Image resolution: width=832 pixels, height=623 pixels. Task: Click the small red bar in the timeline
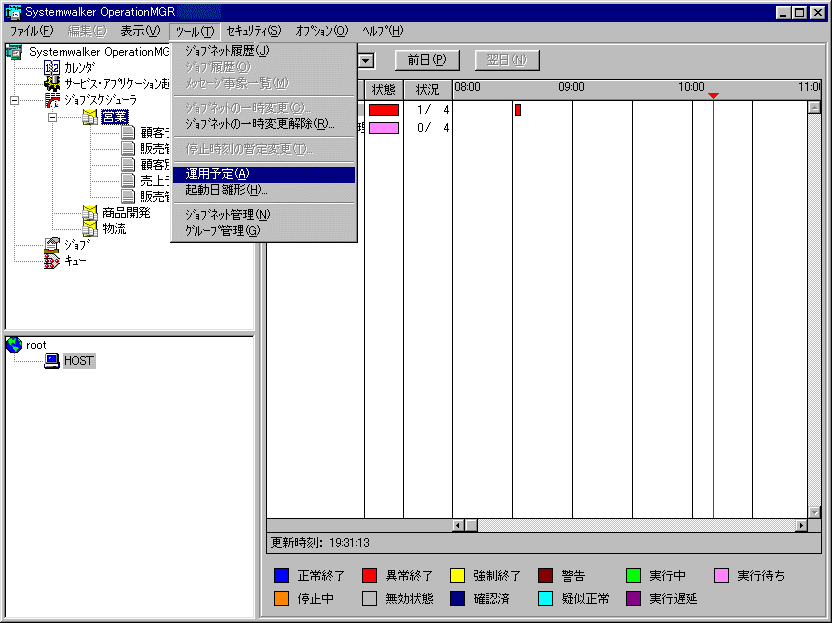point(518,110)
